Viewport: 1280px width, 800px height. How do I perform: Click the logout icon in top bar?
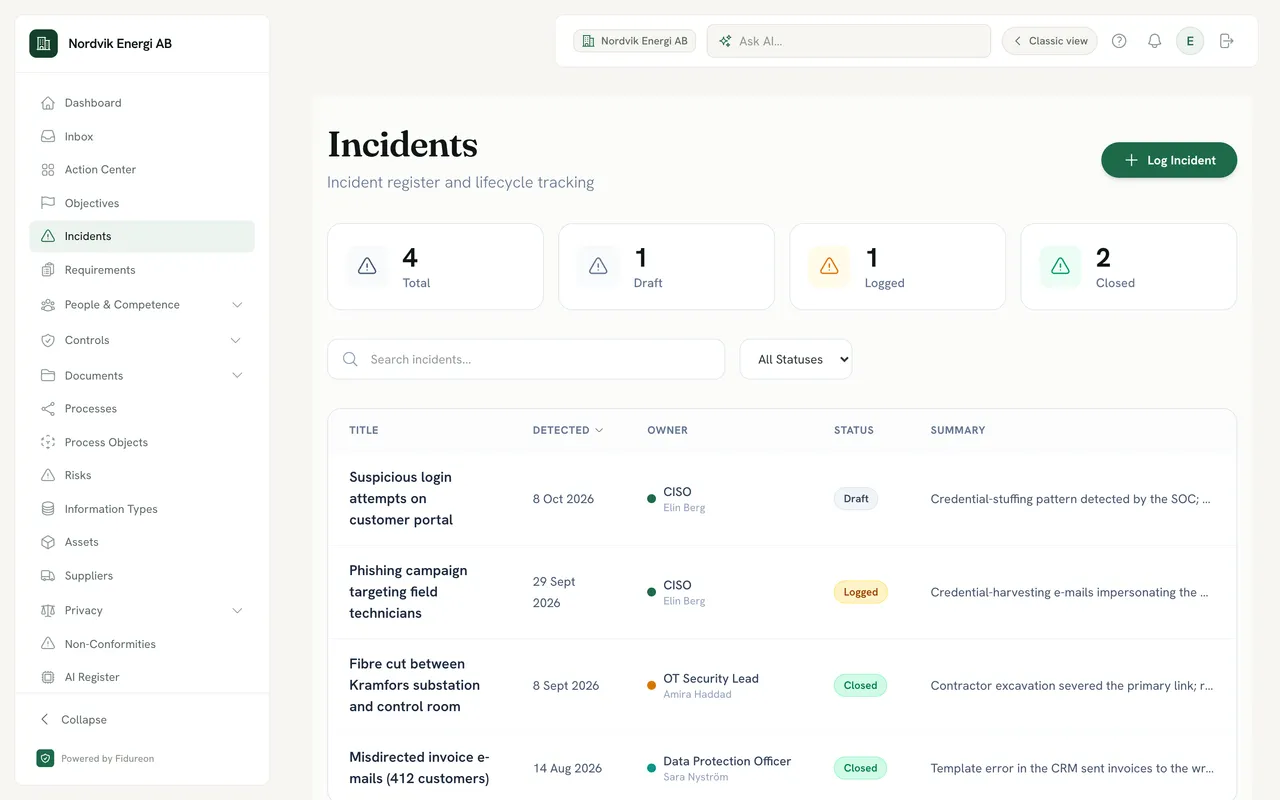[1227, 41]
